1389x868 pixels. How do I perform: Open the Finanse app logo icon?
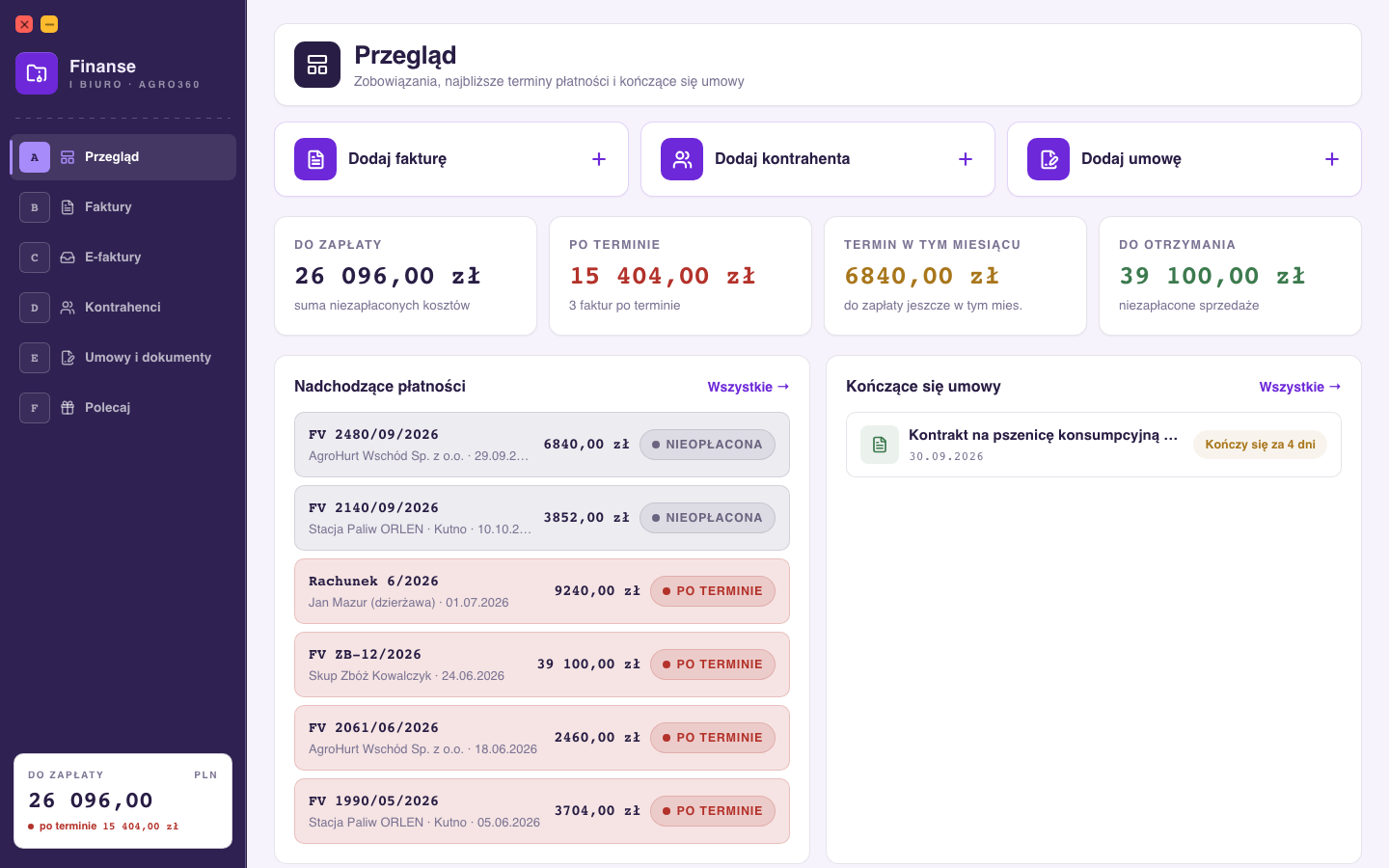click(x=37, y=73)
